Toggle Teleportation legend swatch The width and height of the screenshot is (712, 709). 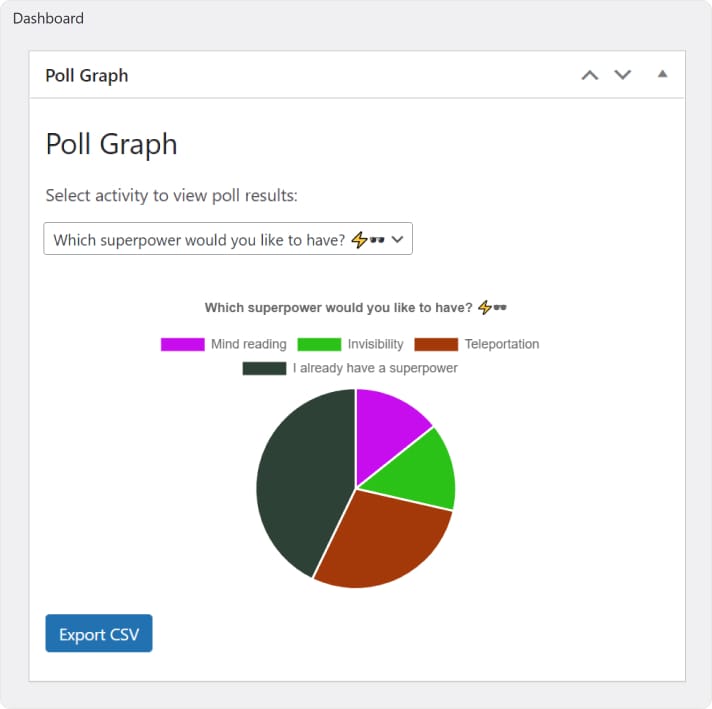(436, 344)
